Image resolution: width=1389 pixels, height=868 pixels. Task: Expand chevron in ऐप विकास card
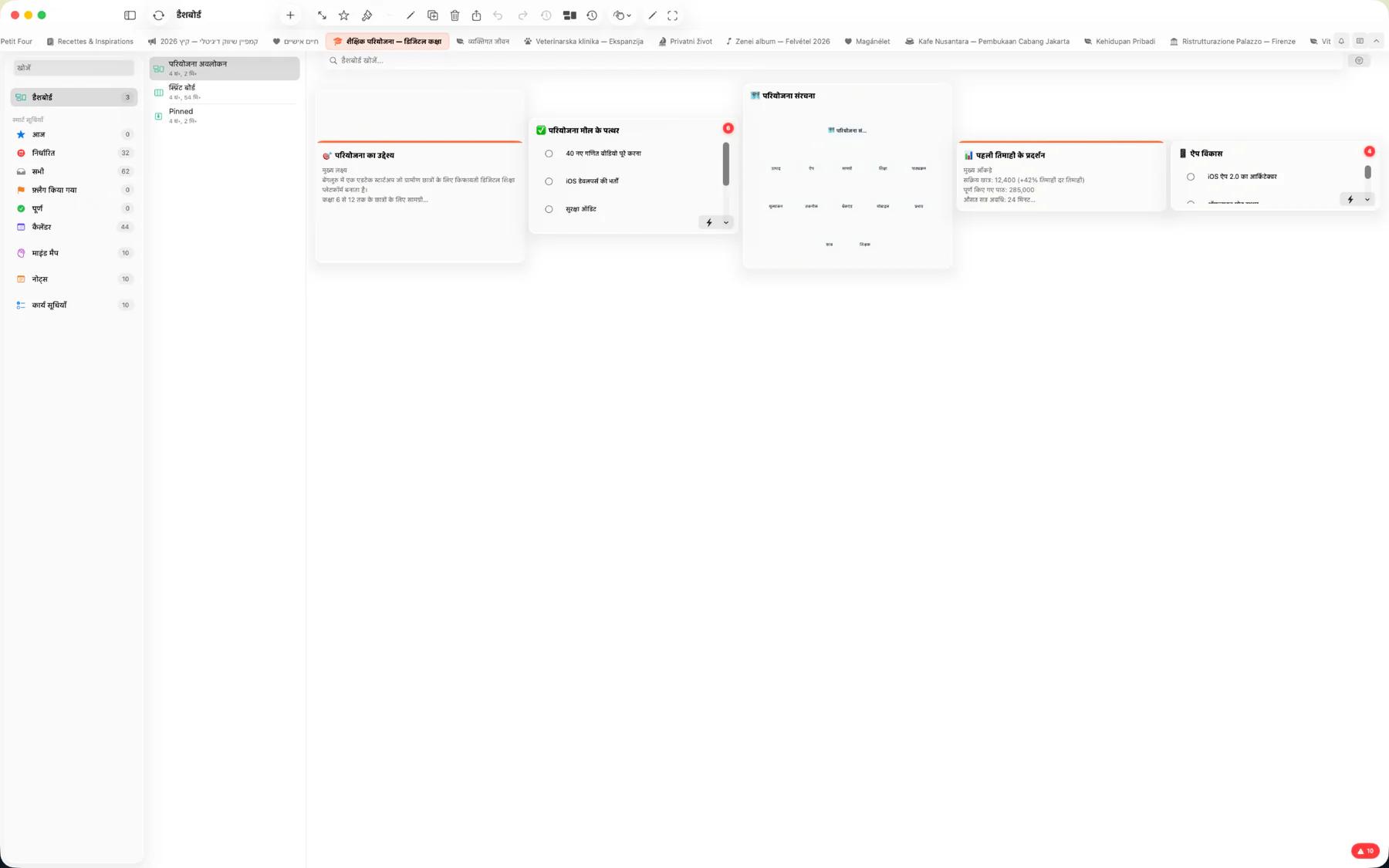click(1367, 200)
